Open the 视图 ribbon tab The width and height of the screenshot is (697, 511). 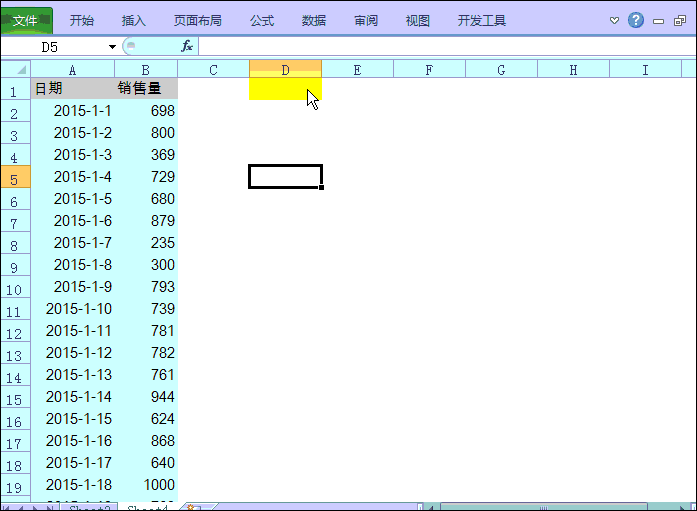coord(417,20)
